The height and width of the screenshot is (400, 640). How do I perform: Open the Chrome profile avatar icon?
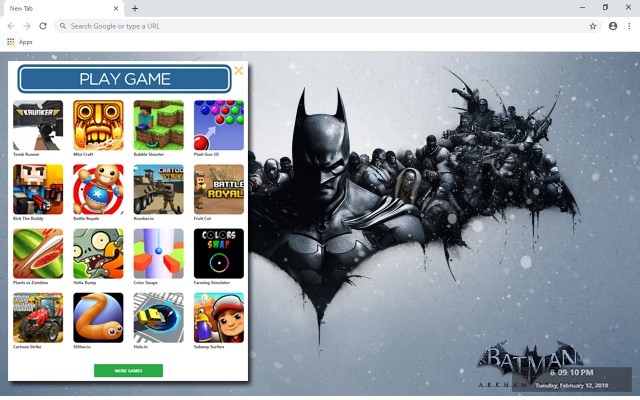(x=613, y=26)
